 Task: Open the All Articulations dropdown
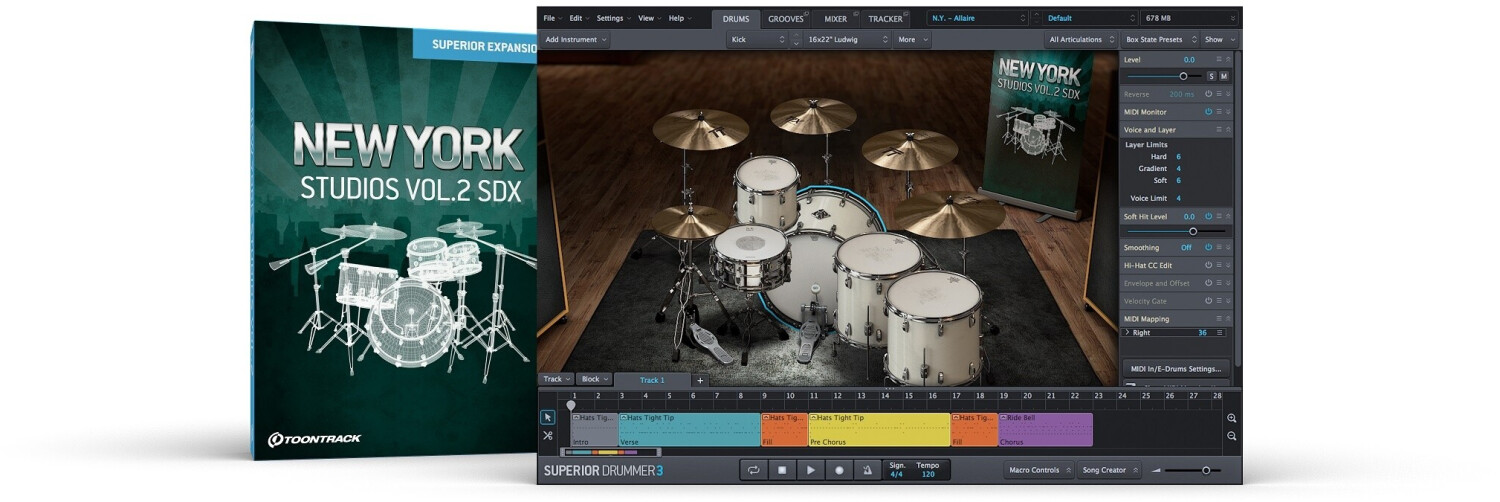tap(1080, 40)
